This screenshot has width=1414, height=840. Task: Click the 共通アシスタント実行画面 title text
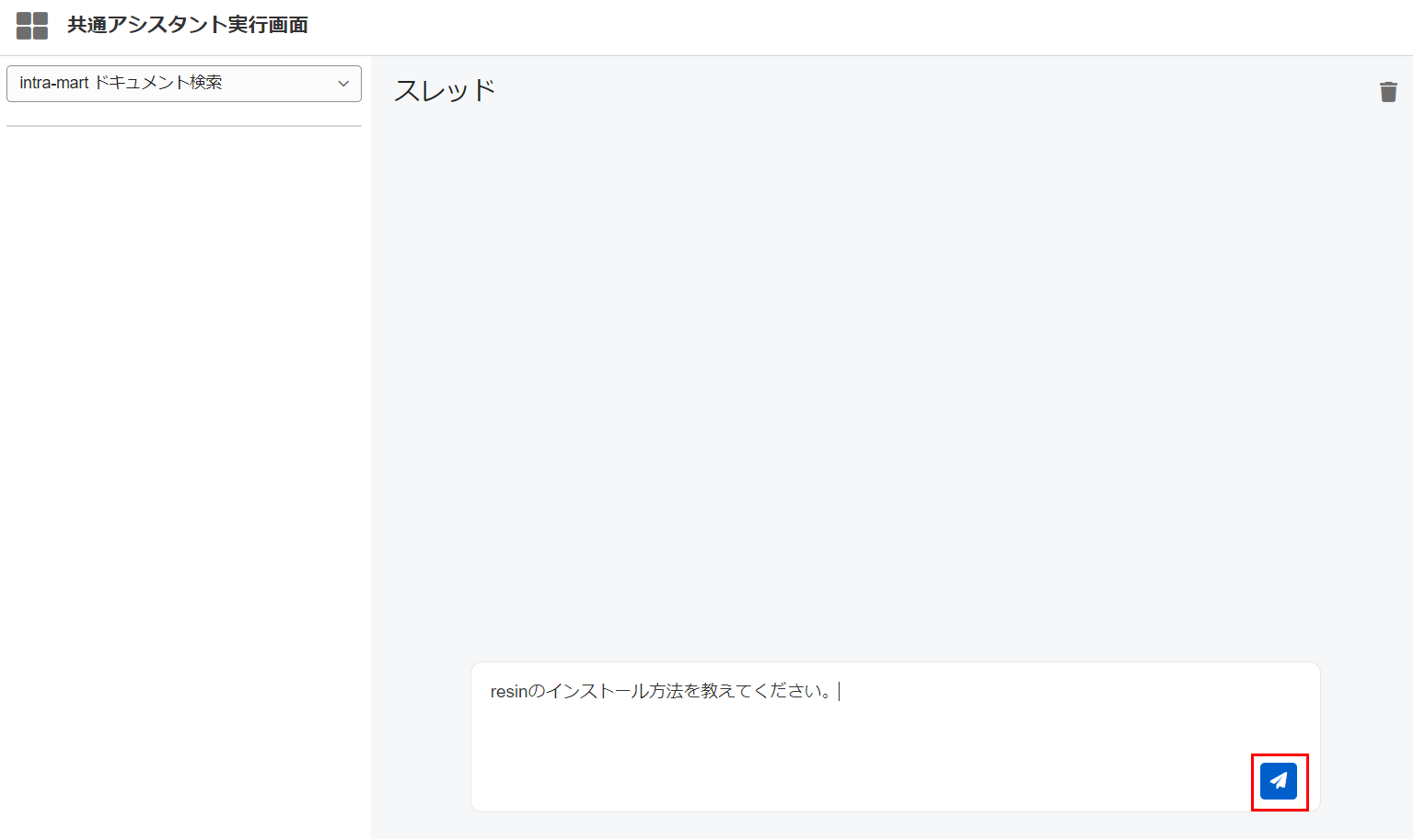(x=188, y=25)
